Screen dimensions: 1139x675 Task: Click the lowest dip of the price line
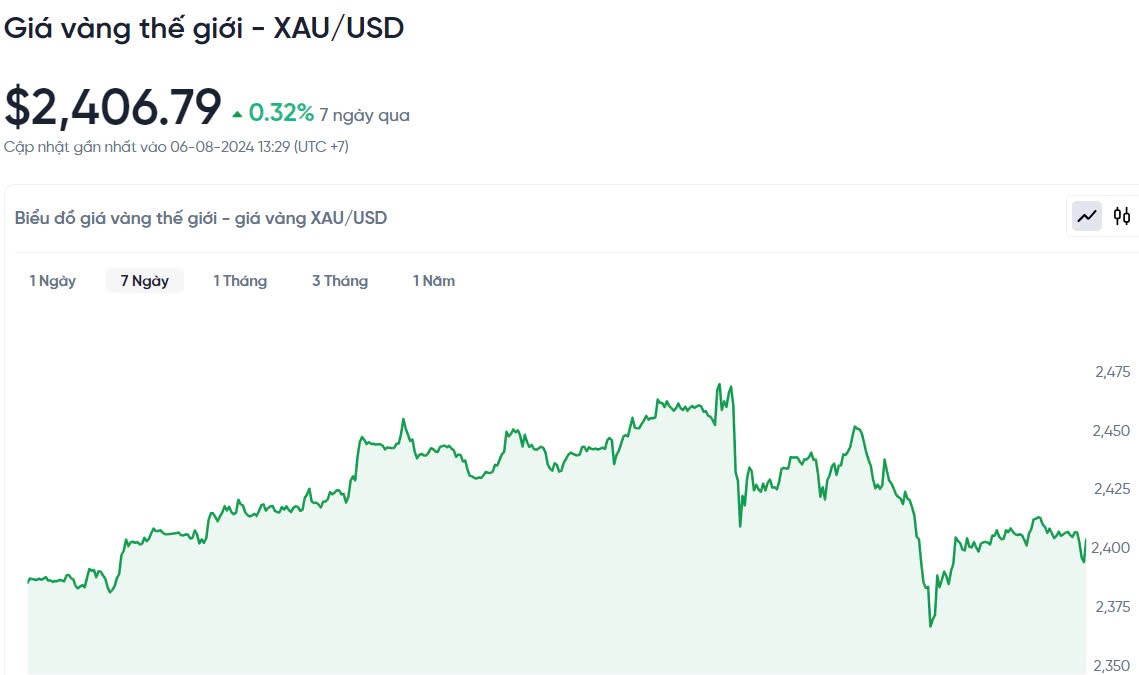pos(930,626)
